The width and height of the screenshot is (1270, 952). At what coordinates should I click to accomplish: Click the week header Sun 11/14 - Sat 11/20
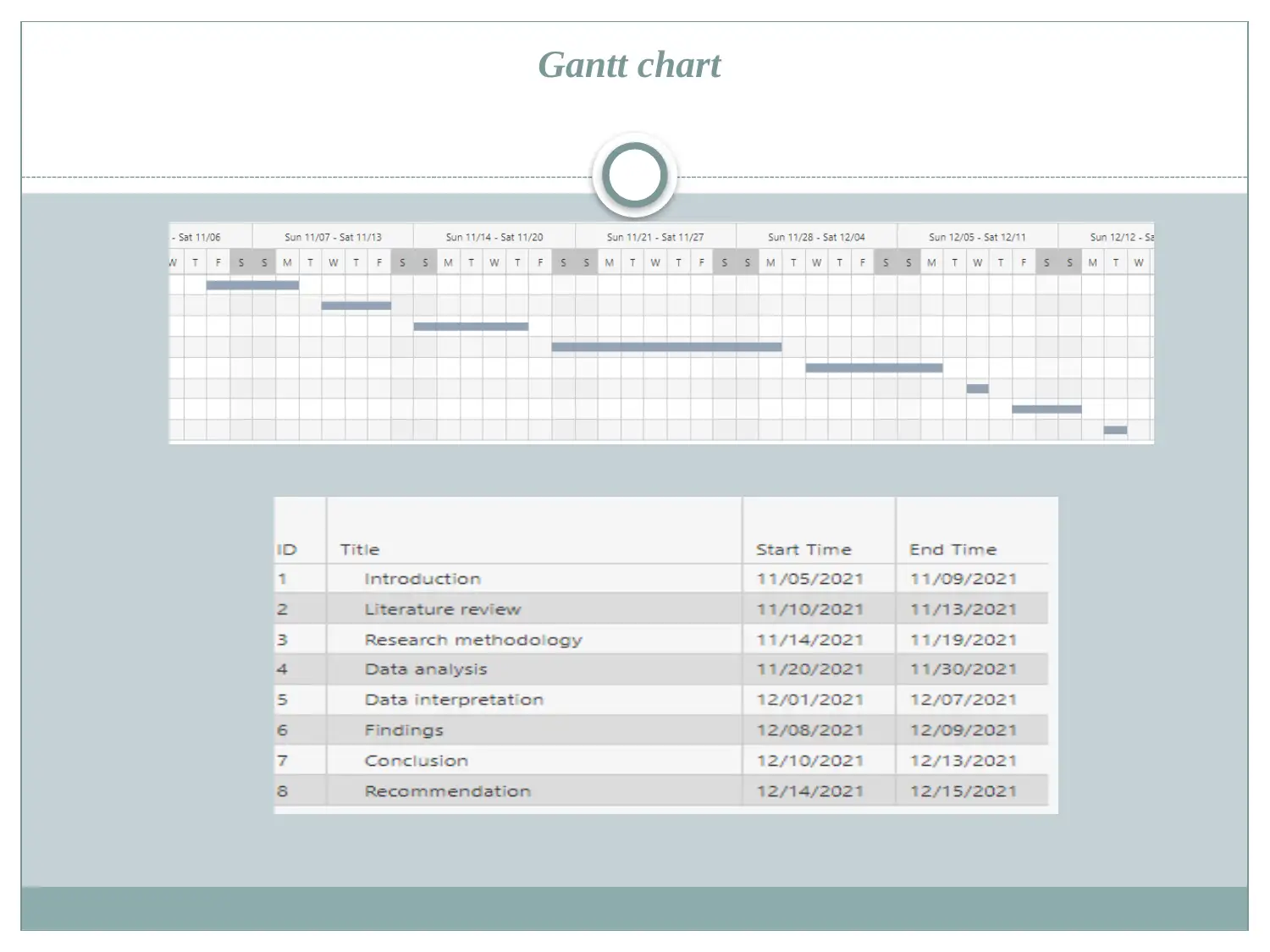click(x=494, y=237)
